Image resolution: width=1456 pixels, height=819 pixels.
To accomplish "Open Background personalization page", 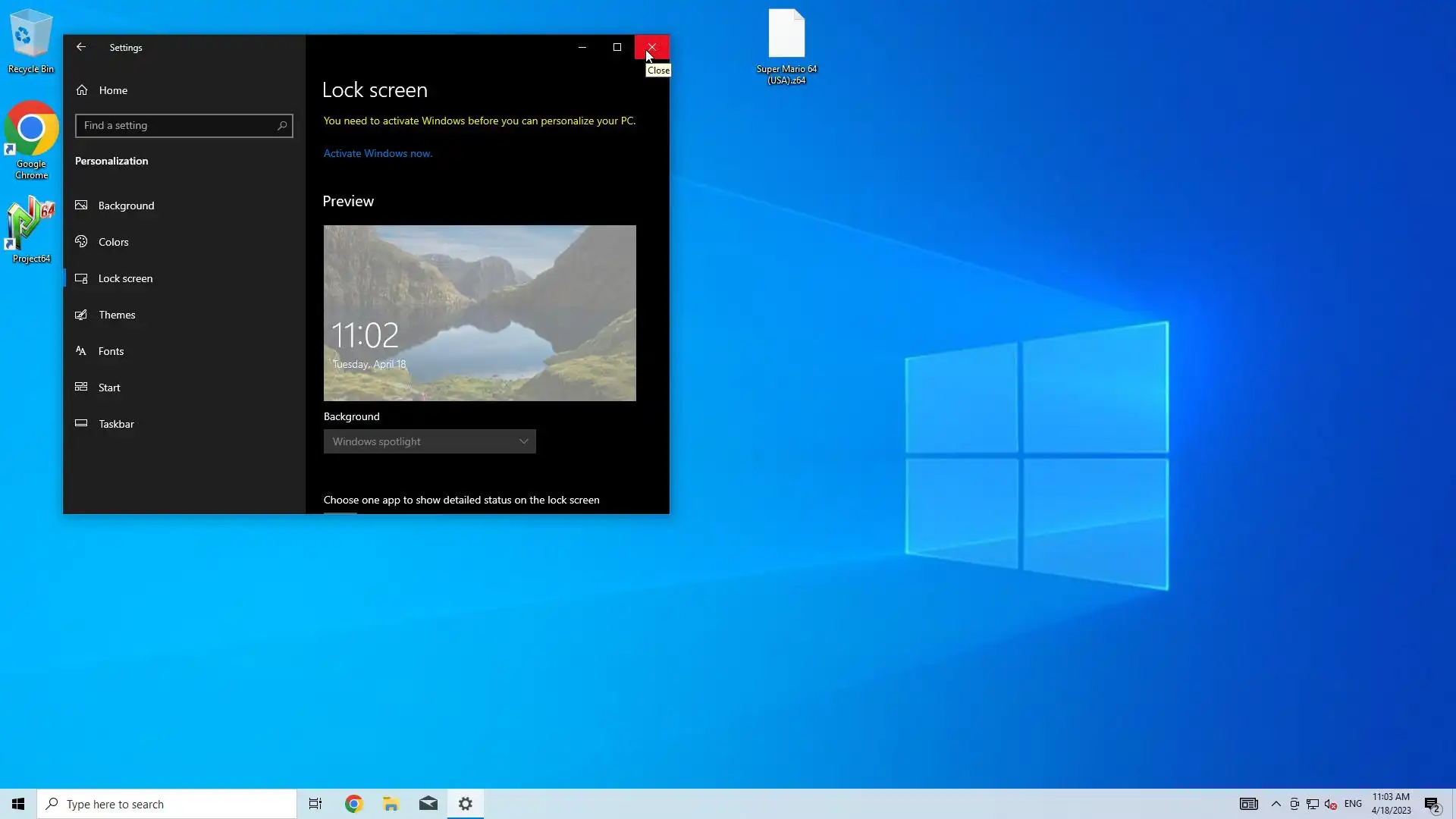I will coord(126,206).
